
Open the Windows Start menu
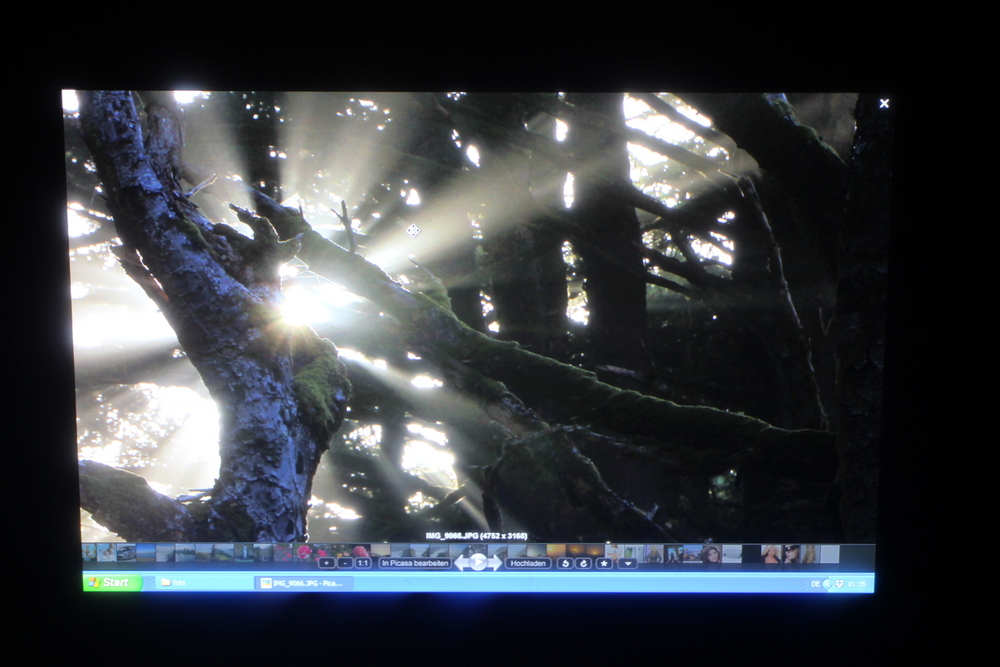coord(111,582)
